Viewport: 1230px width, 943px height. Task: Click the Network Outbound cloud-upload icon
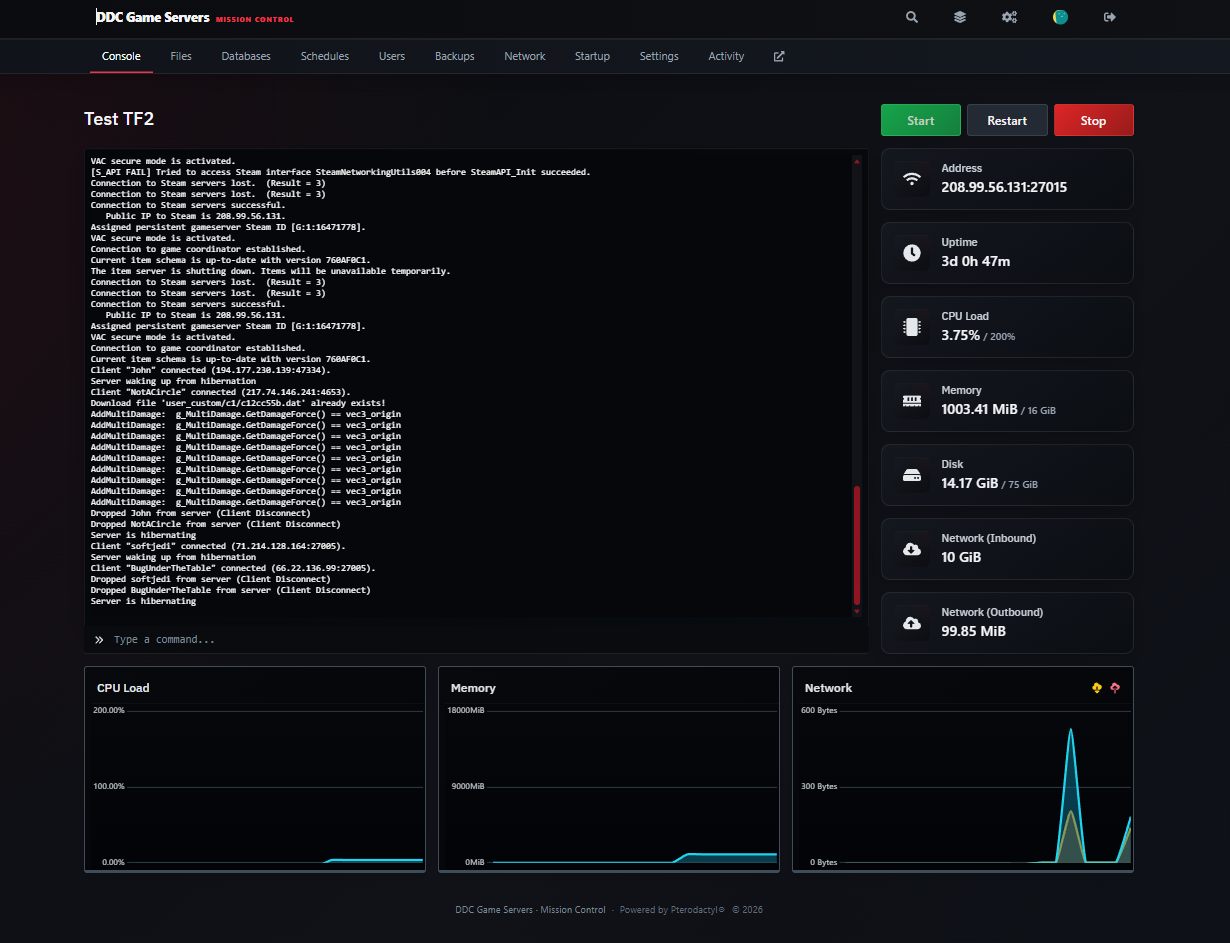[x=912, y=623]
